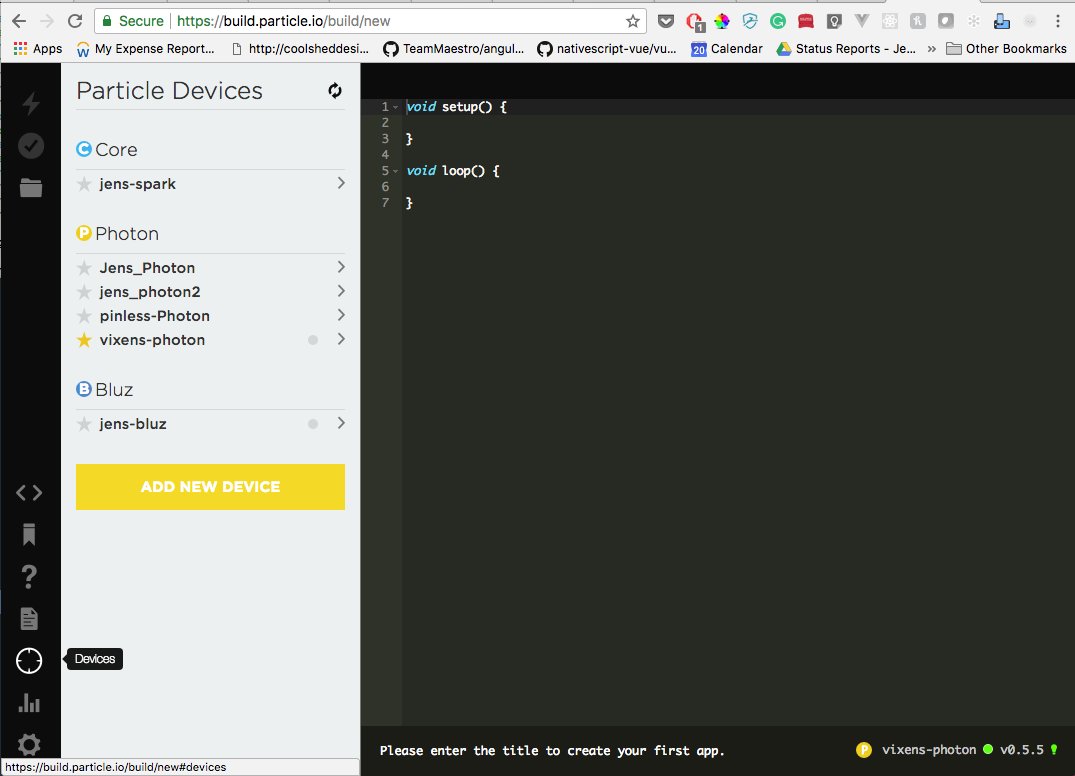Image resolution: width=1075 pixels, height=776 pixels.
Task: Star the jens-bluz device
Action: coord(84,424)
